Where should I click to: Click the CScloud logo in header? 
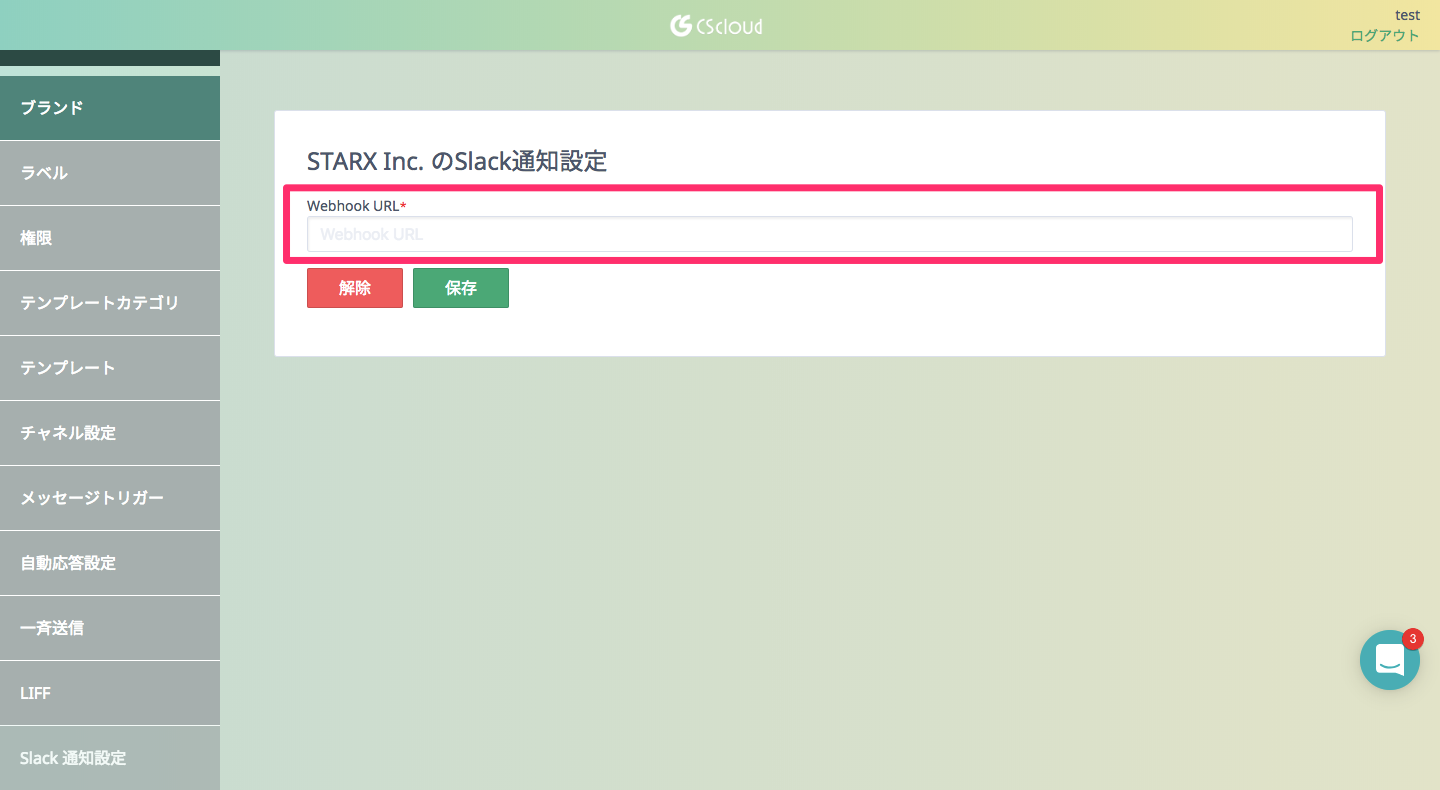716,25
